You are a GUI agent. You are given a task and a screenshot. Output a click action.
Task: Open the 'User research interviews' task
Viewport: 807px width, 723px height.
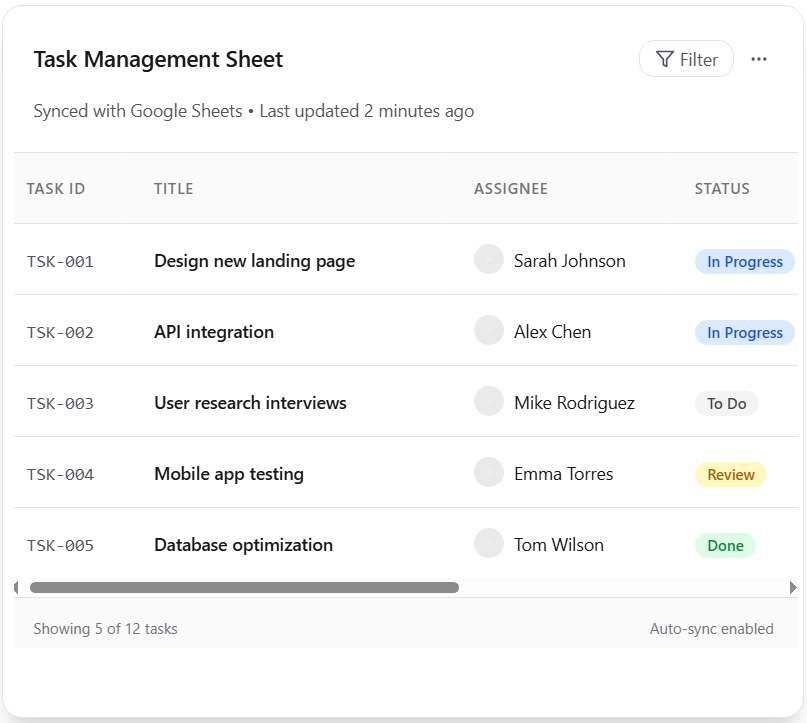coord(251,403)
